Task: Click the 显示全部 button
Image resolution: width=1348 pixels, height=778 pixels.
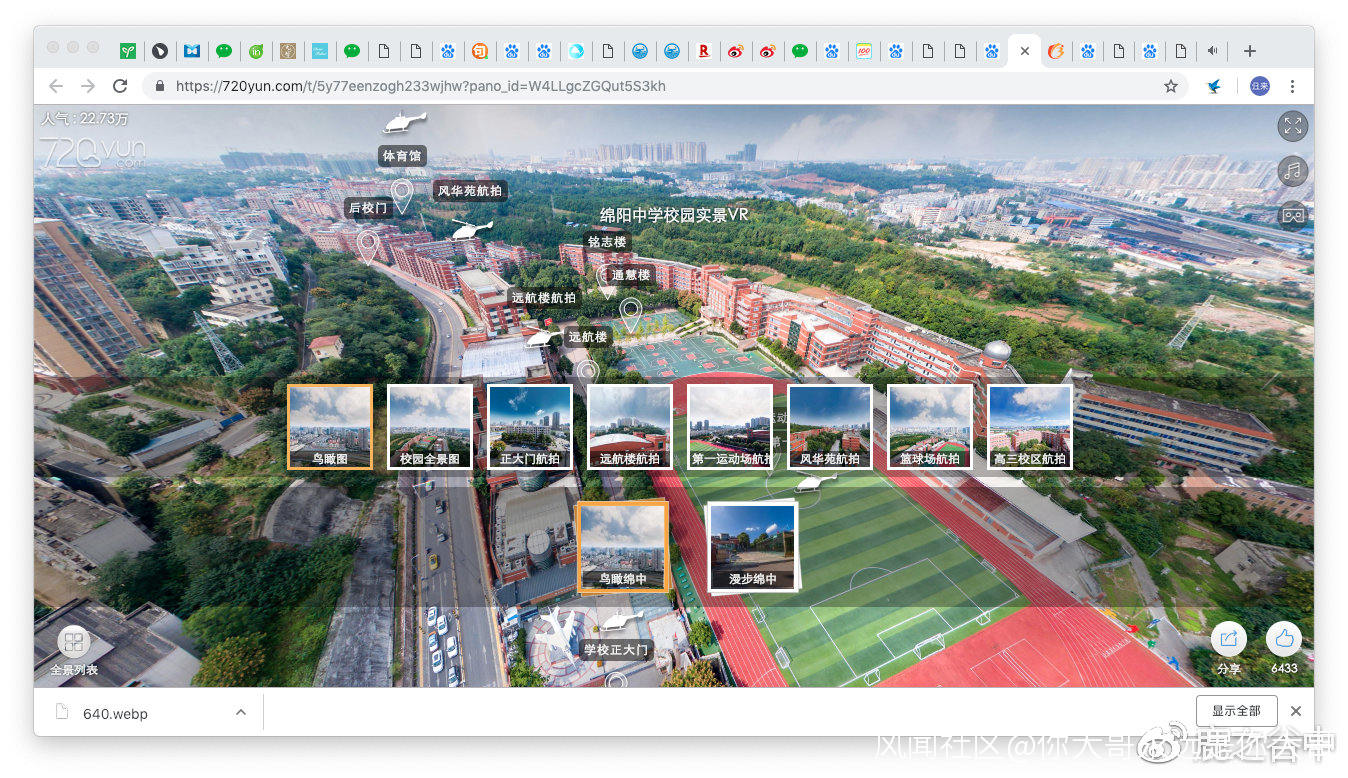Action: (x=1236, y=711)
